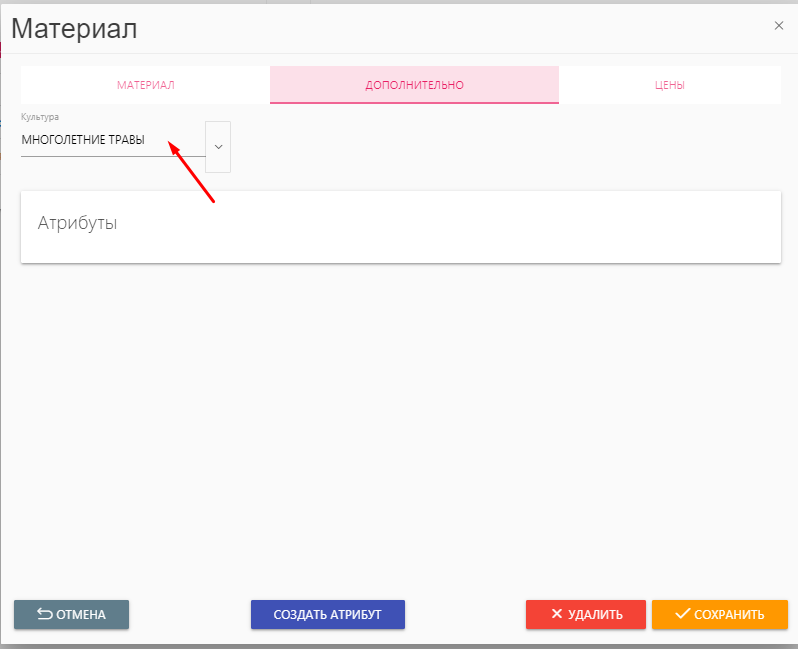The width and height of the screenshot is (798, 649).
Task: Click the dialog header bar beside the title
Action: (x=450, y=28)
